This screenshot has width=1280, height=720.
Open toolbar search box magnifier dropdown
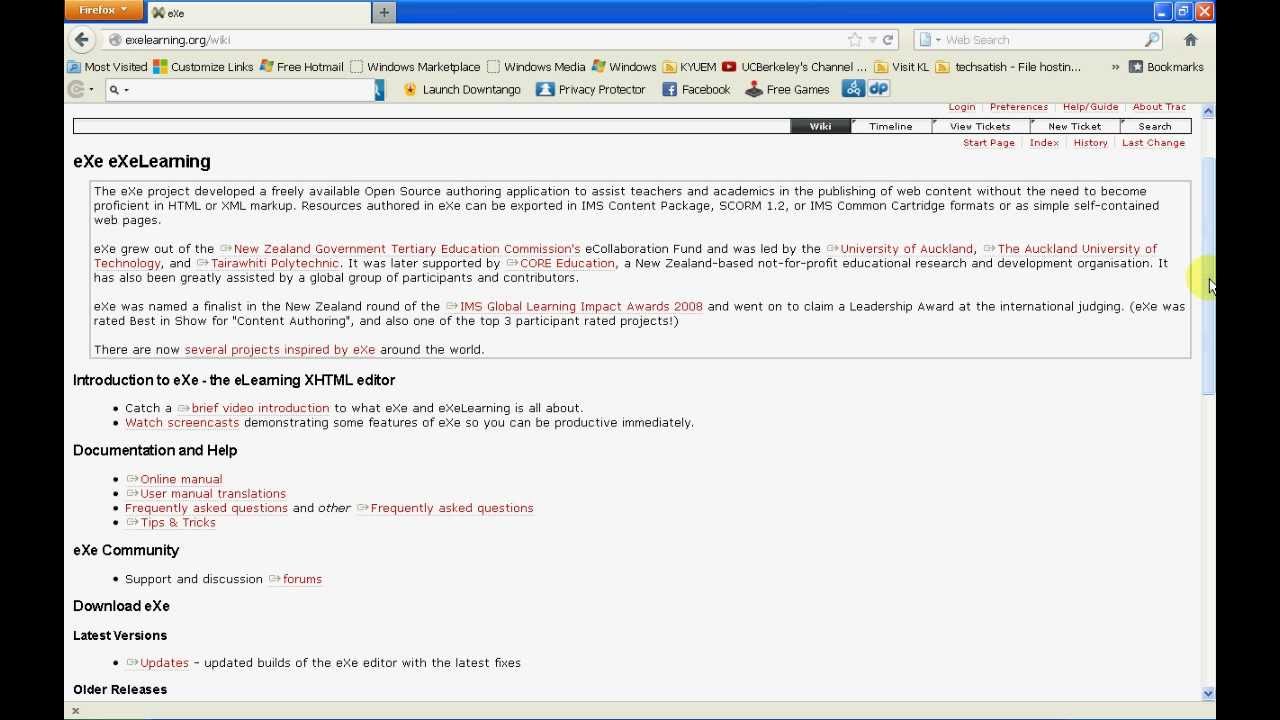pyautogui.click(x=118, y=89)
